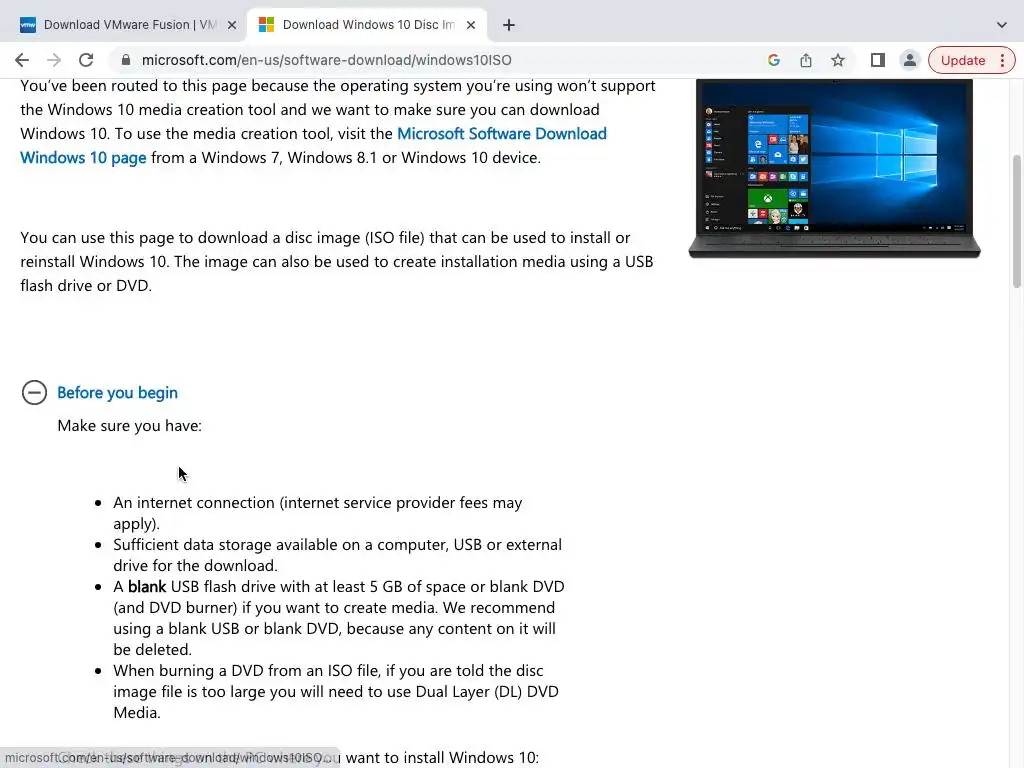Screen dimensions: 1024x768
Task: Click the VMware favicon on first tab
Action: pyautogui.click(x=28, y=25)
